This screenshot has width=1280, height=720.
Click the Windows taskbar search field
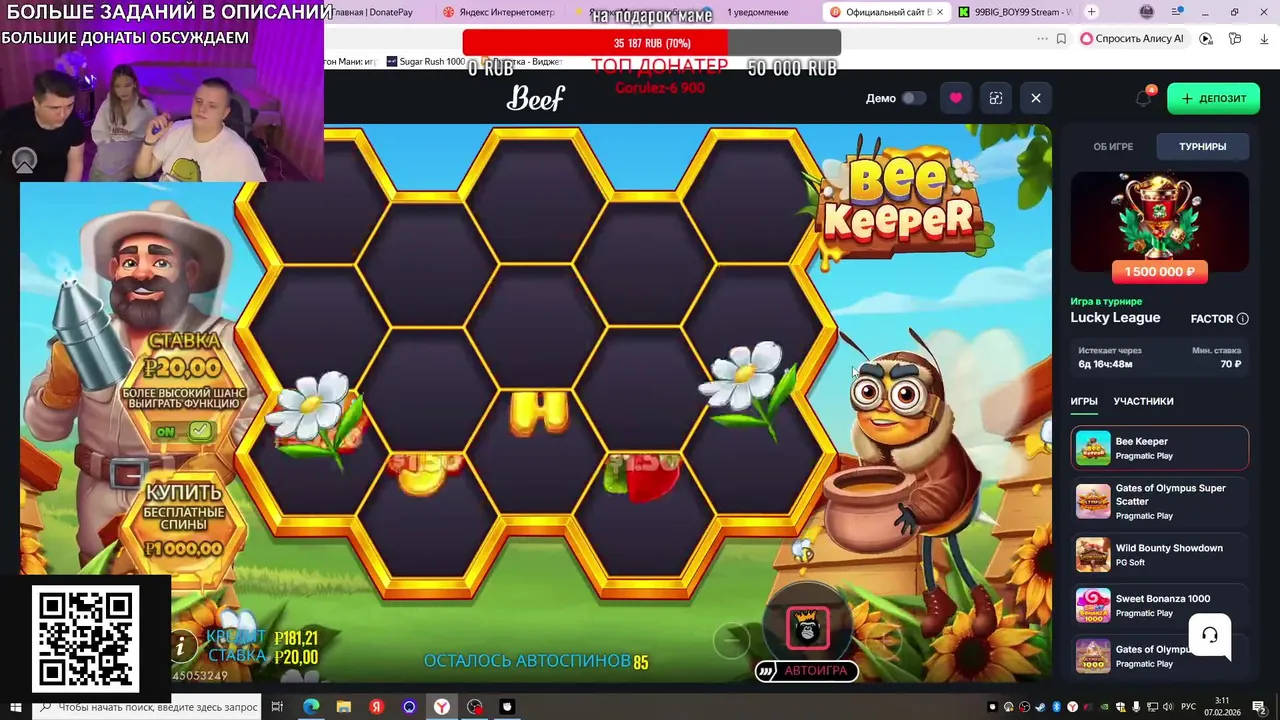pyautogui.click(x=146, y=707)
